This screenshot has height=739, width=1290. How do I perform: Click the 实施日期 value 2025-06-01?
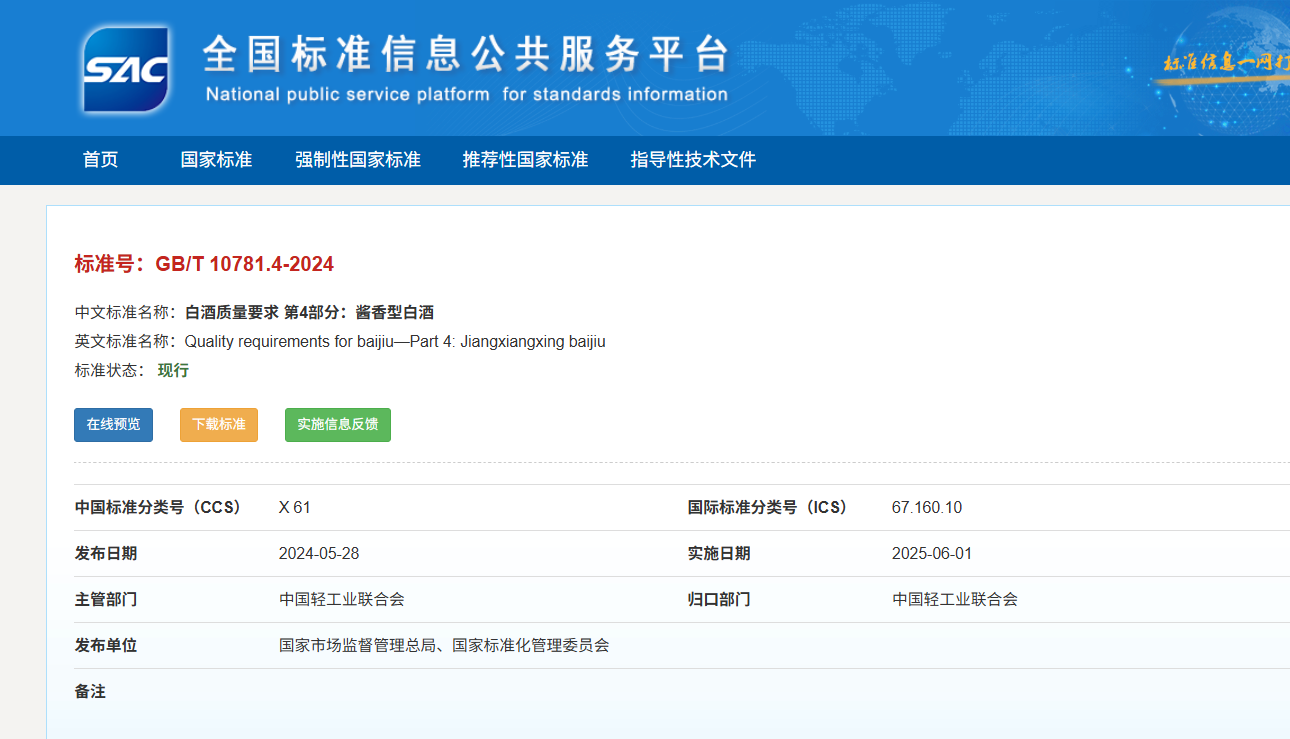(x=931, y=554)
